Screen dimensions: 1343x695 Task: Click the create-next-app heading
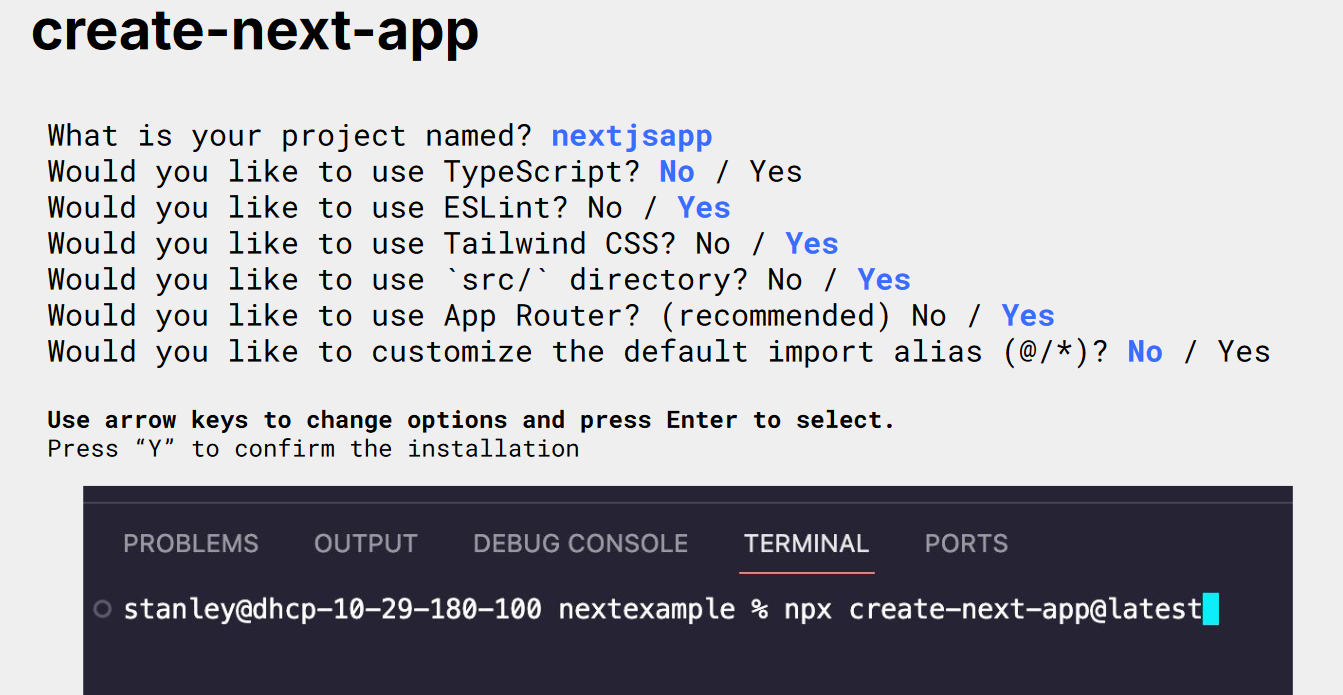[x=255, y=30]
